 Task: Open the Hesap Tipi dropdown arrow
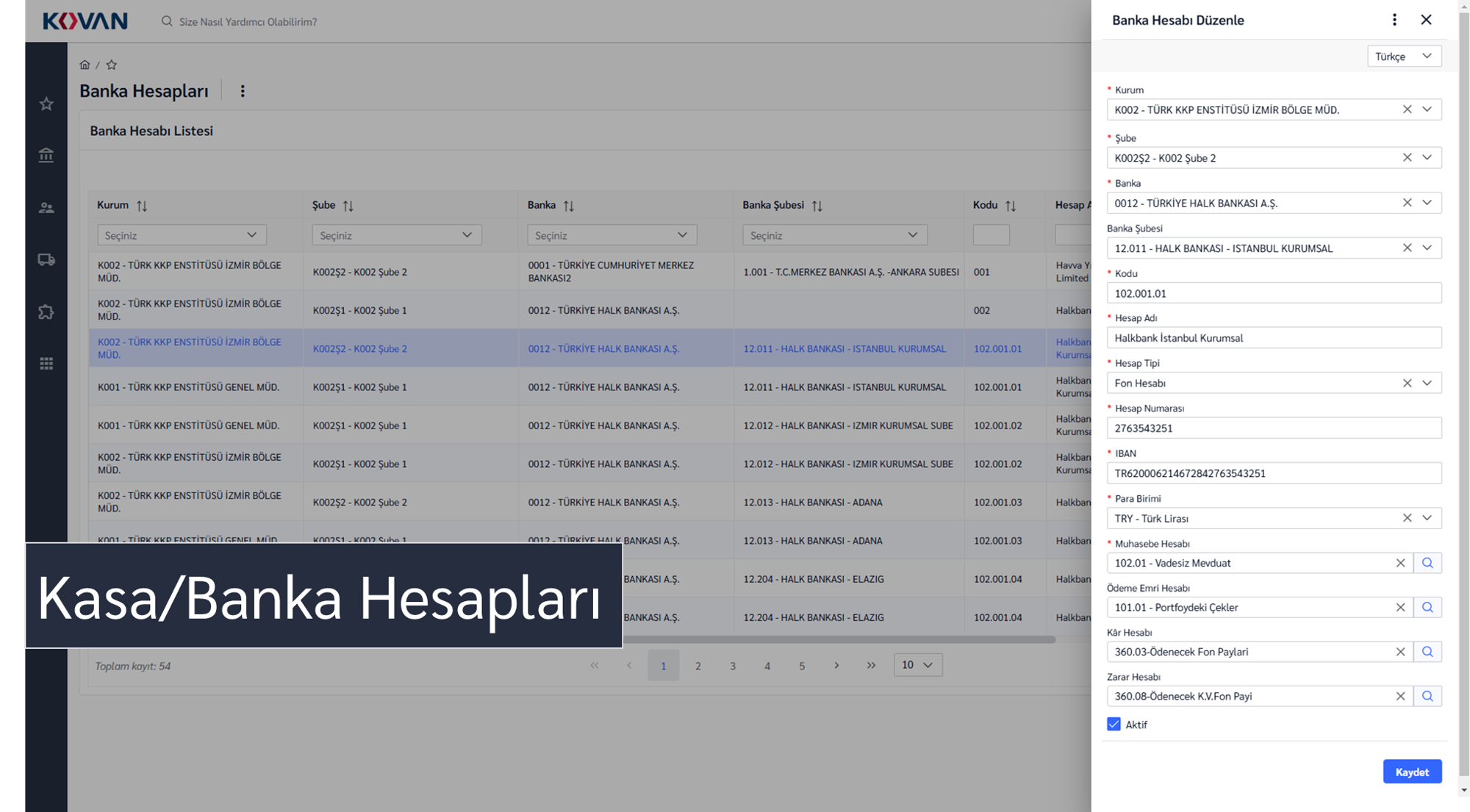tap(1427, 383)
